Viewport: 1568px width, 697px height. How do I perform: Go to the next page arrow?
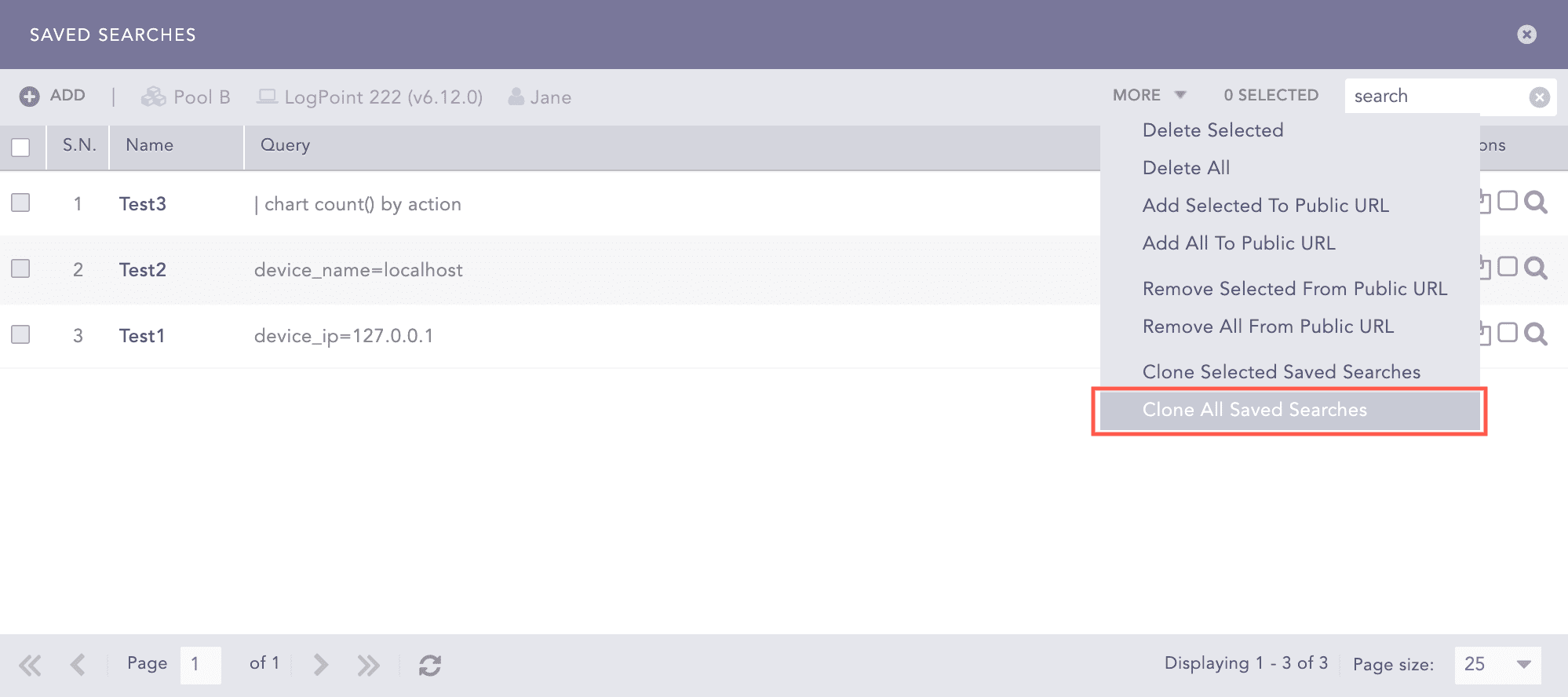(x=320, y=665)
